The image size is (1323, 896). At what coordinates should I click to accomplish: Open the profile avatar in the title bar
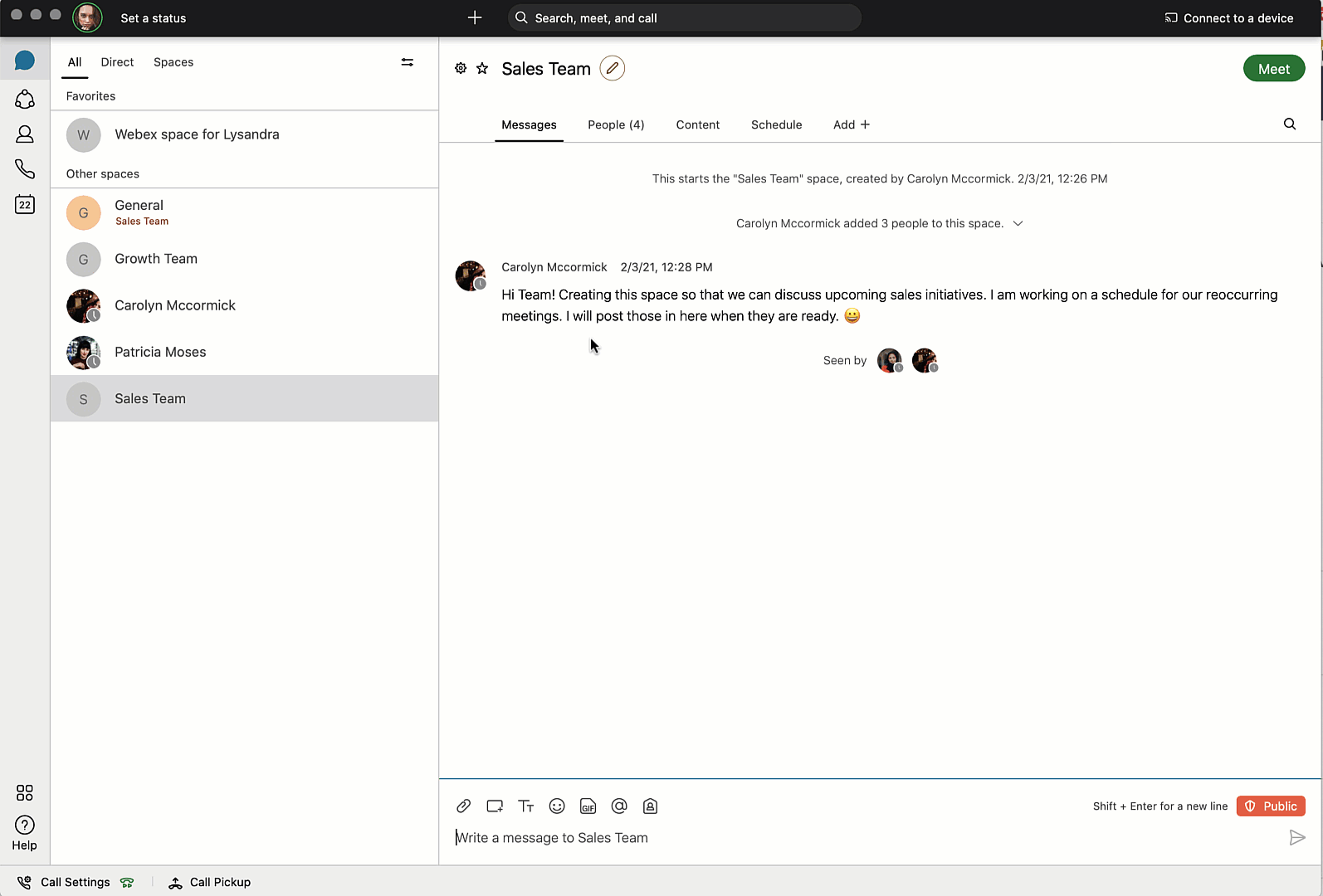point(87,17)
